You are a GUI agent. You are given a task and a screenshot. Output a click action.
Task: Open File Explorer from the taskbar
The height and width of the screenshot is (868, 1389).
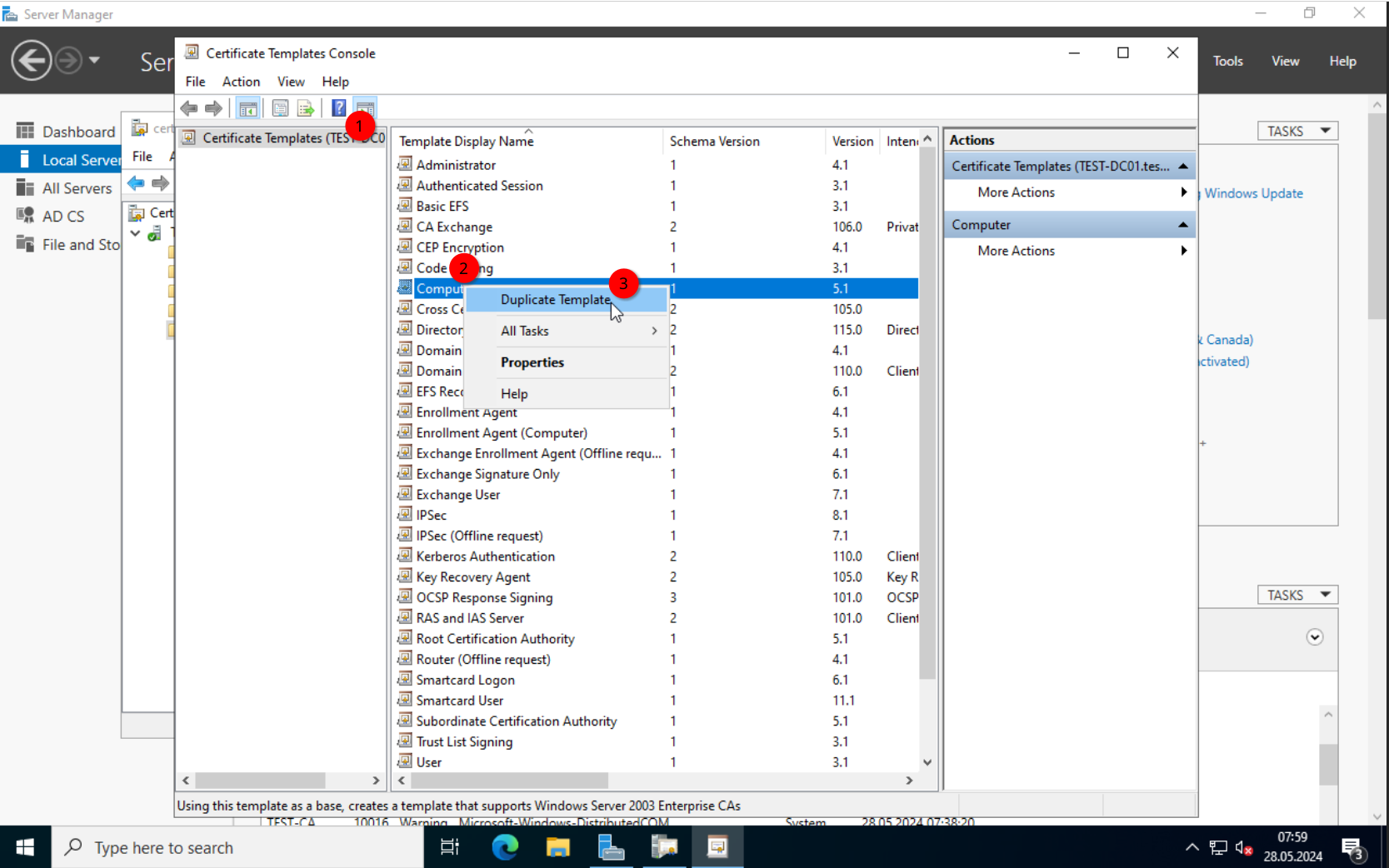point(557,847)
